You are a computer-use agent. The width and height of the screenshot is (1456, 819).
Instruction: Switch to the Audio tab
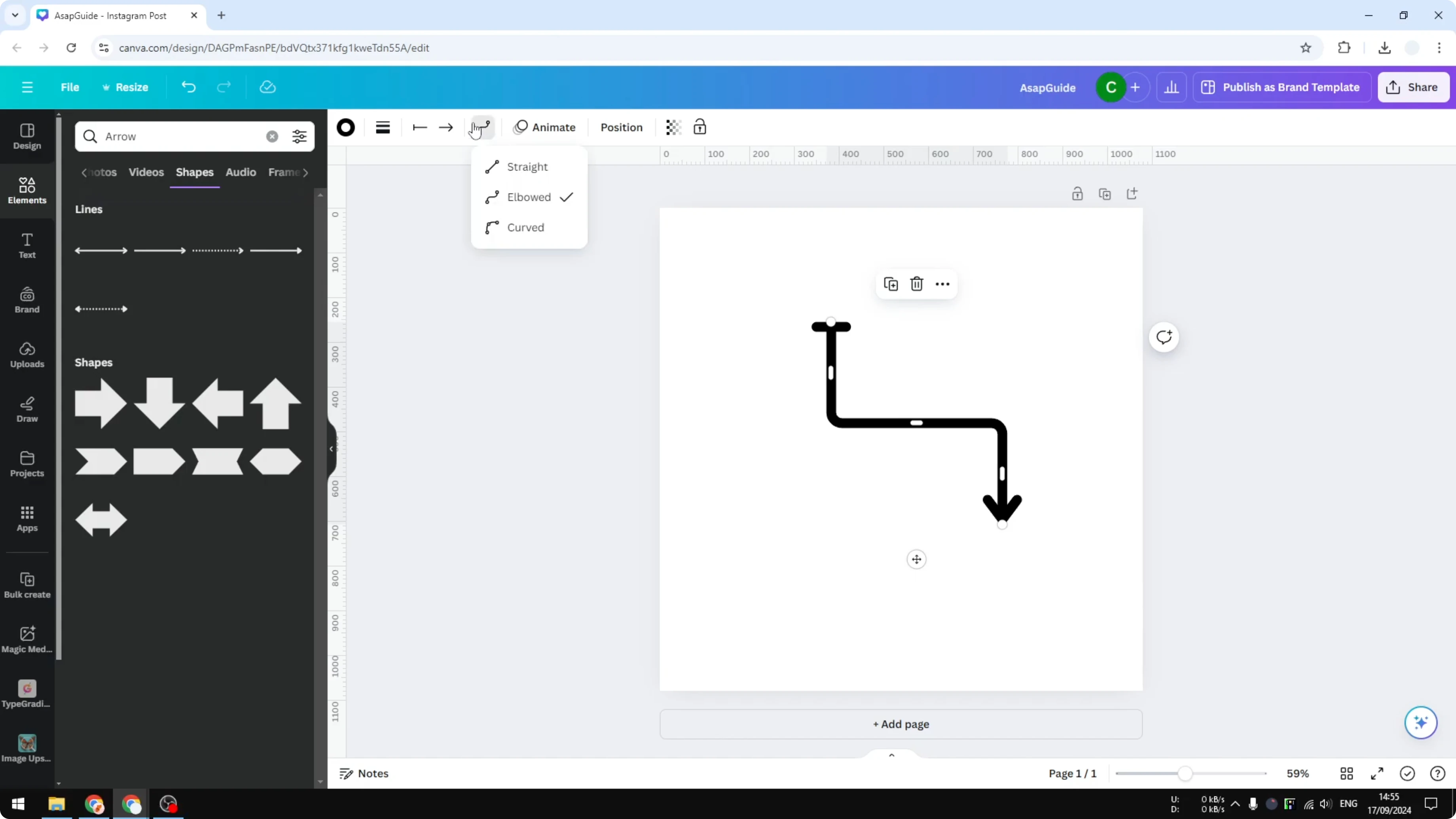pyautogui.click(x=241, y=173)
